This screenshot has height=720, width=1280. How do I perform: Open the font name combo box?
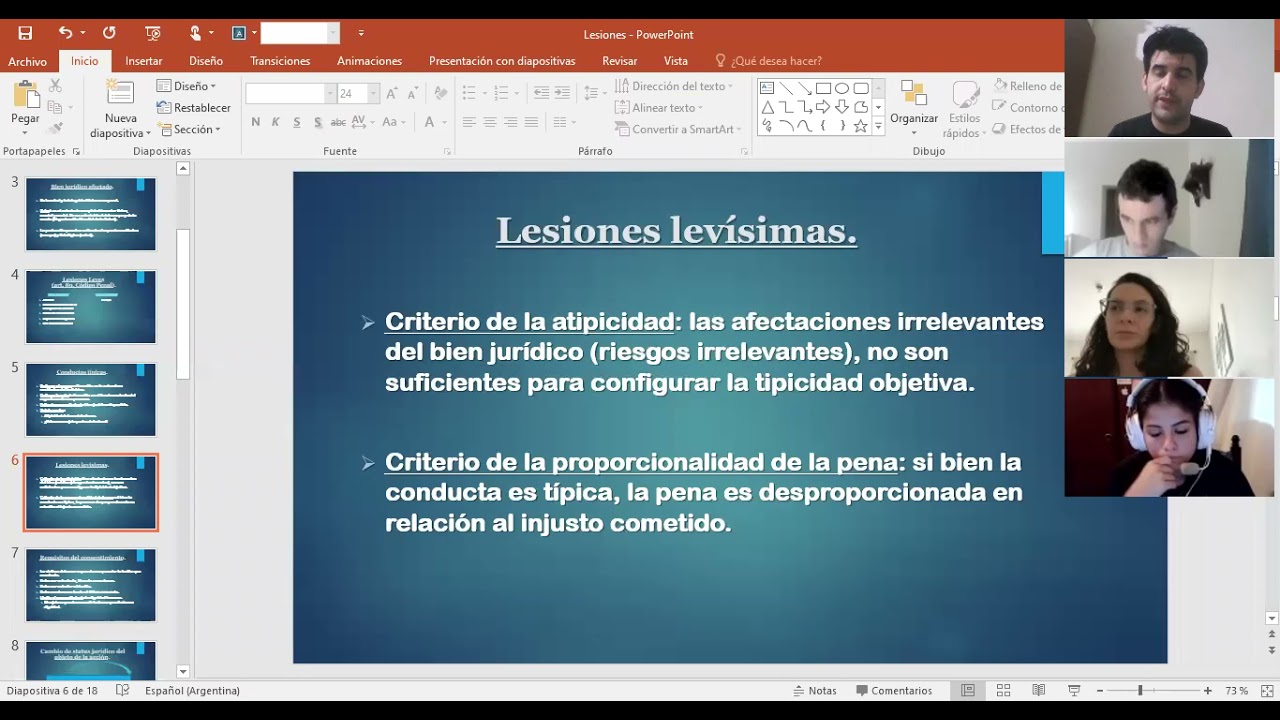click(x=291, y=93)
